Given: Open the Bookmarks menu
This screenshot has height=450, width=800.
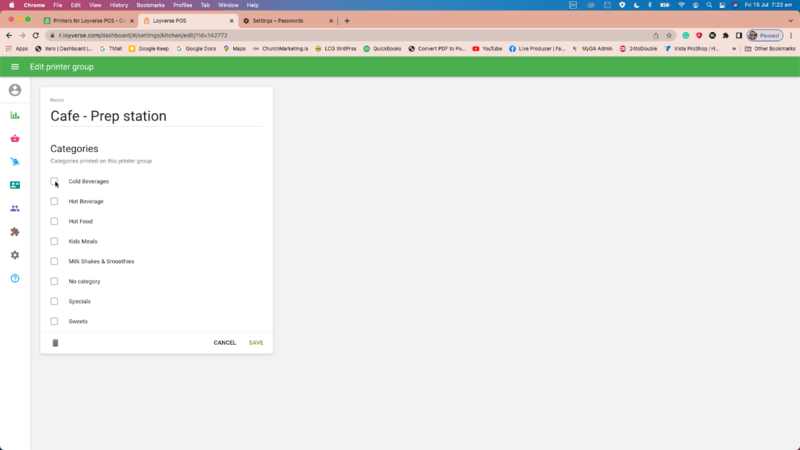Looking at the screenshot, I should tap(151, 5).
